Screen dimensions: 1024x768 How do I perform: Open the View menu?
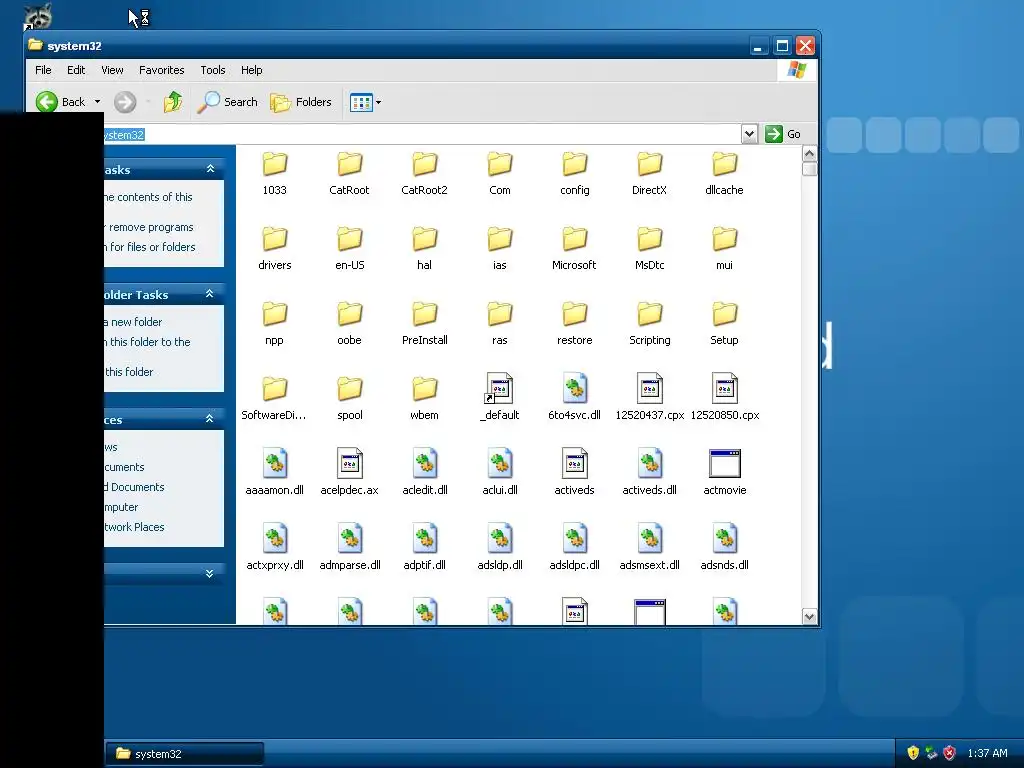click(112, 70)
